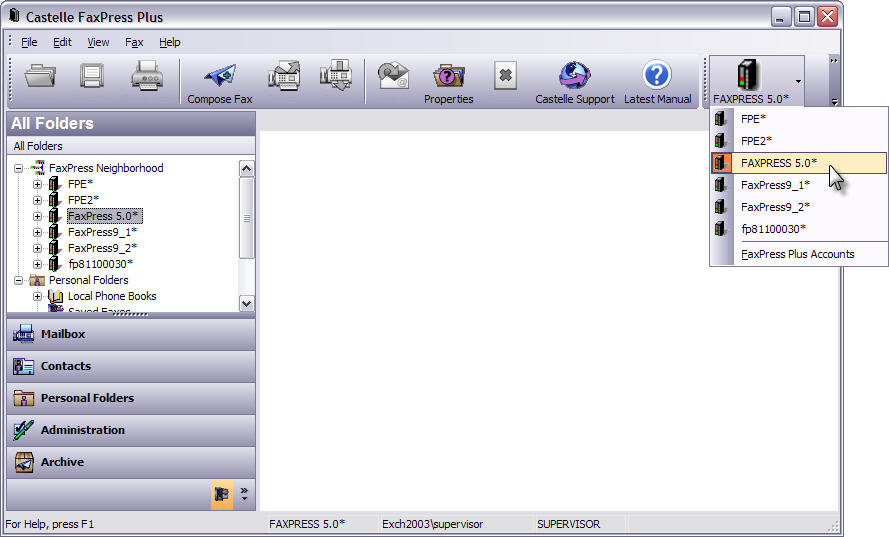This screenshot has width=889, height=537.
Task: Open the Fax menu
Action: 134,42
